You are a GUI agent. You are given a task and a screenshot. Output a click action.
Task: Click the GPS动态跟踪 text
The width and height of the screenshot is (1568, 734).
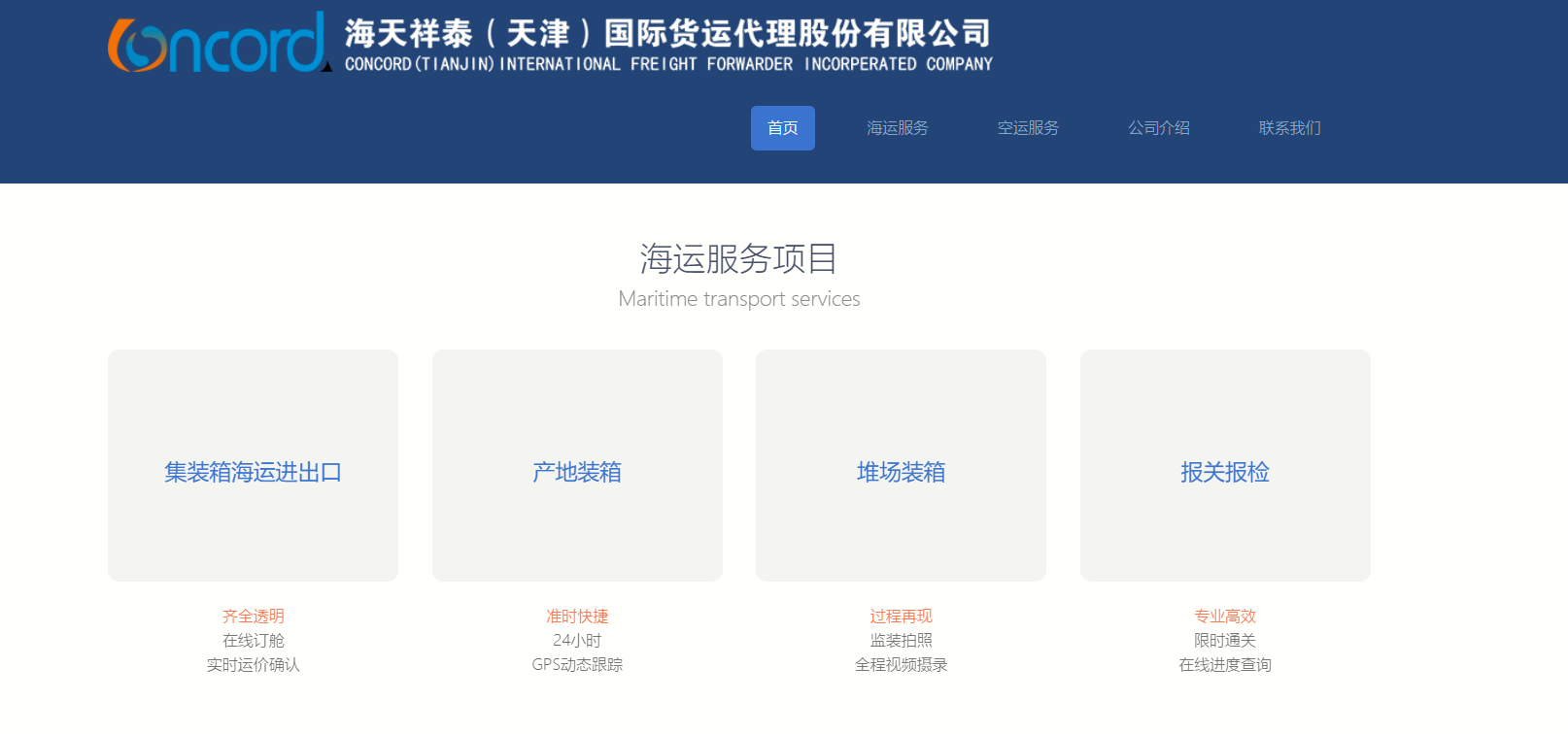[x=577, y=665]
